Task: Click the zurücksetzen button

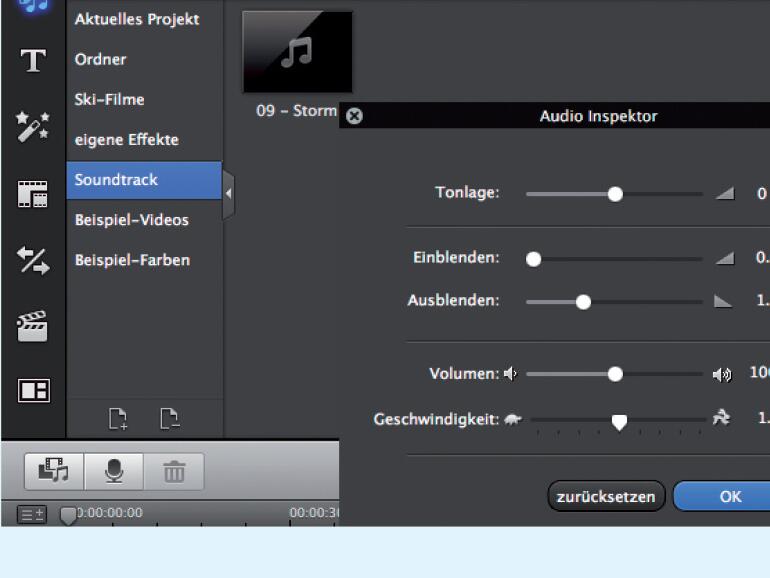Action: point(606,496)
